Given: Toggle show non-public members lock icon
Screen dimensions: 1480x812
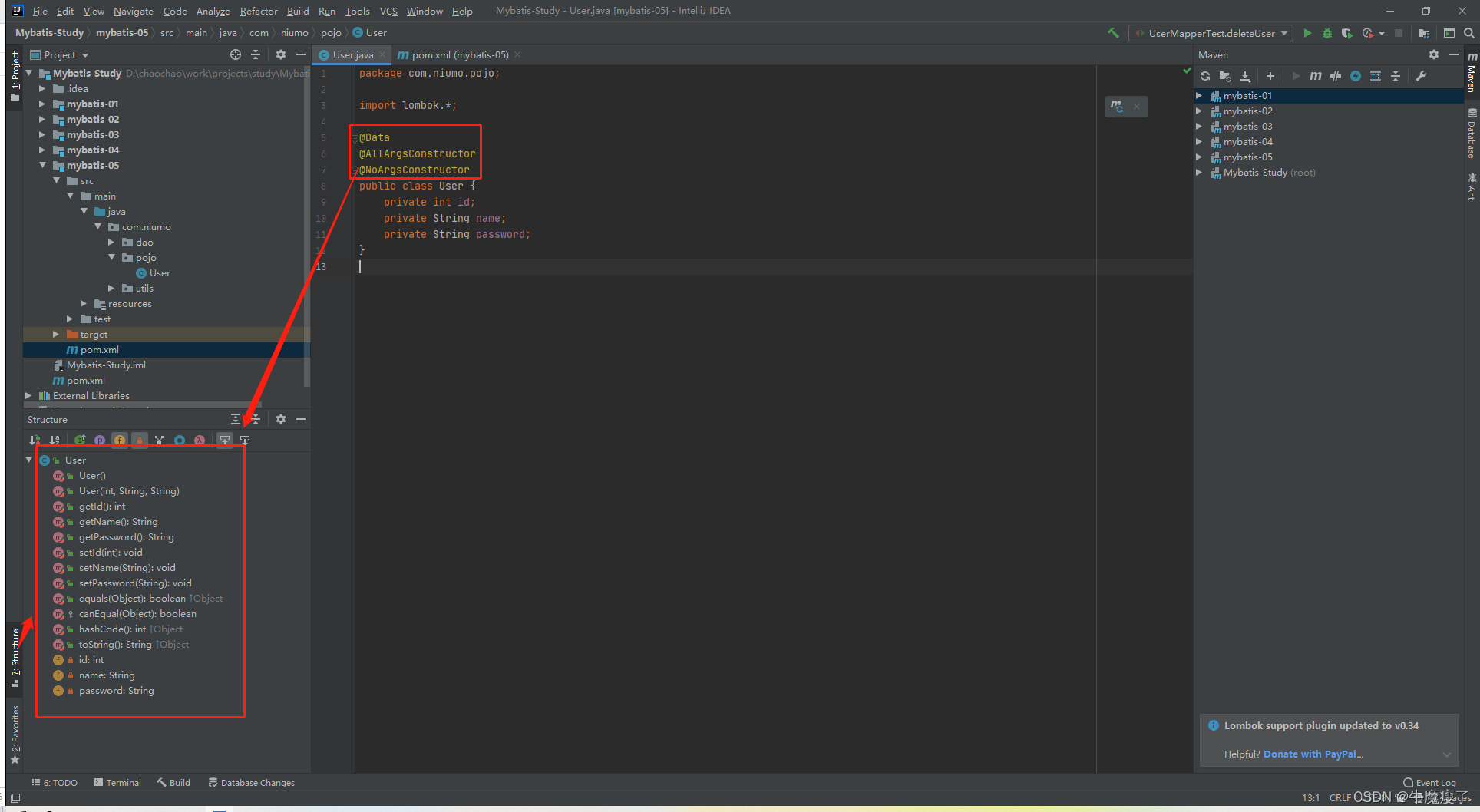Looking at the screenshot, I should click(139, 440).
